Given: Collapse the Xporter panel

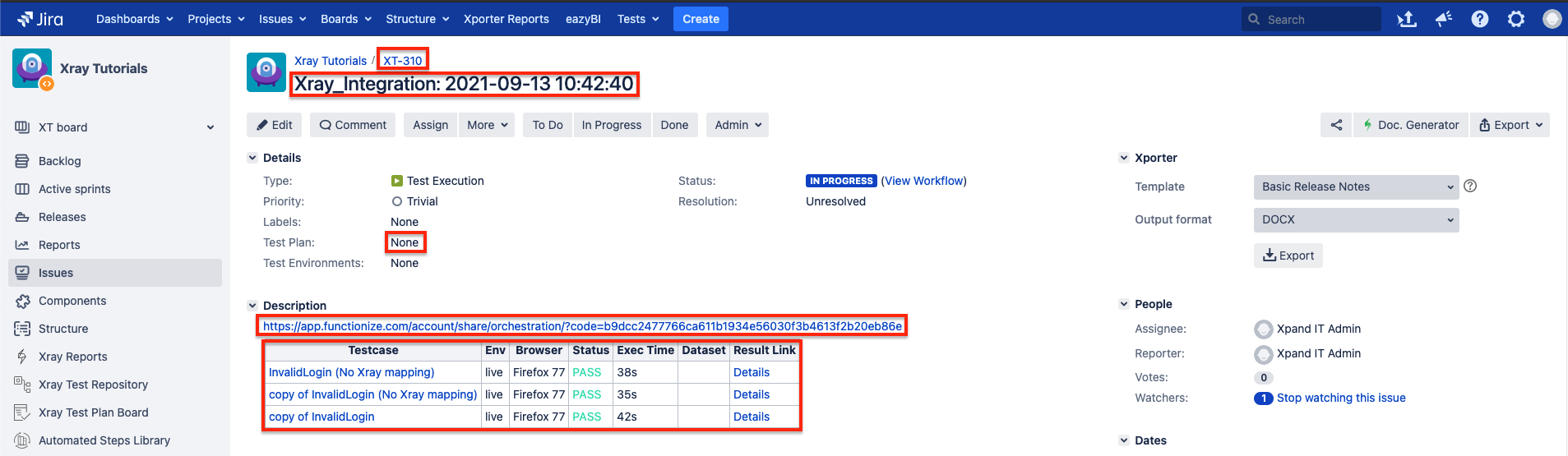Looking at the screenshot, I should point(1124,158).
